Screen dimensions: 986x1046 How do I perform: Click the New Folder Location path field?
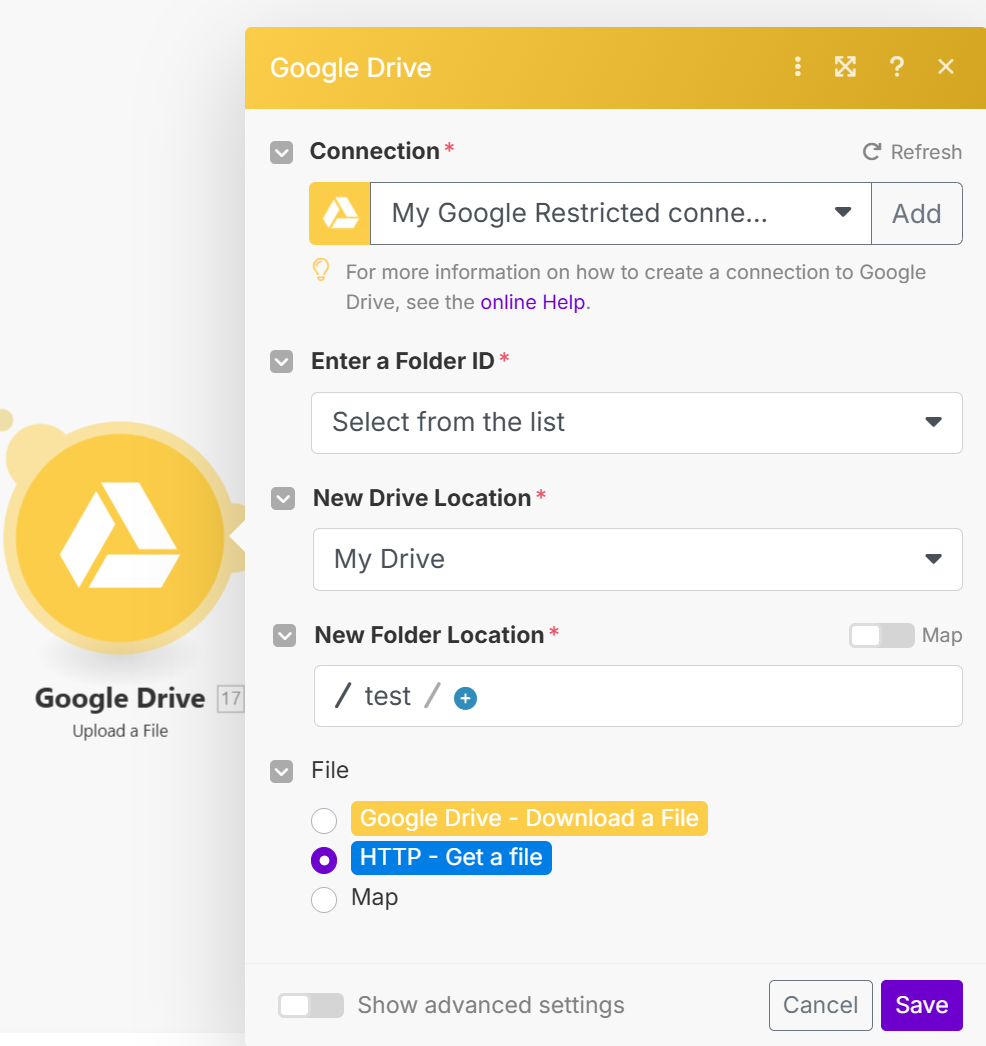pyautogui.click(x=638, y=696)
